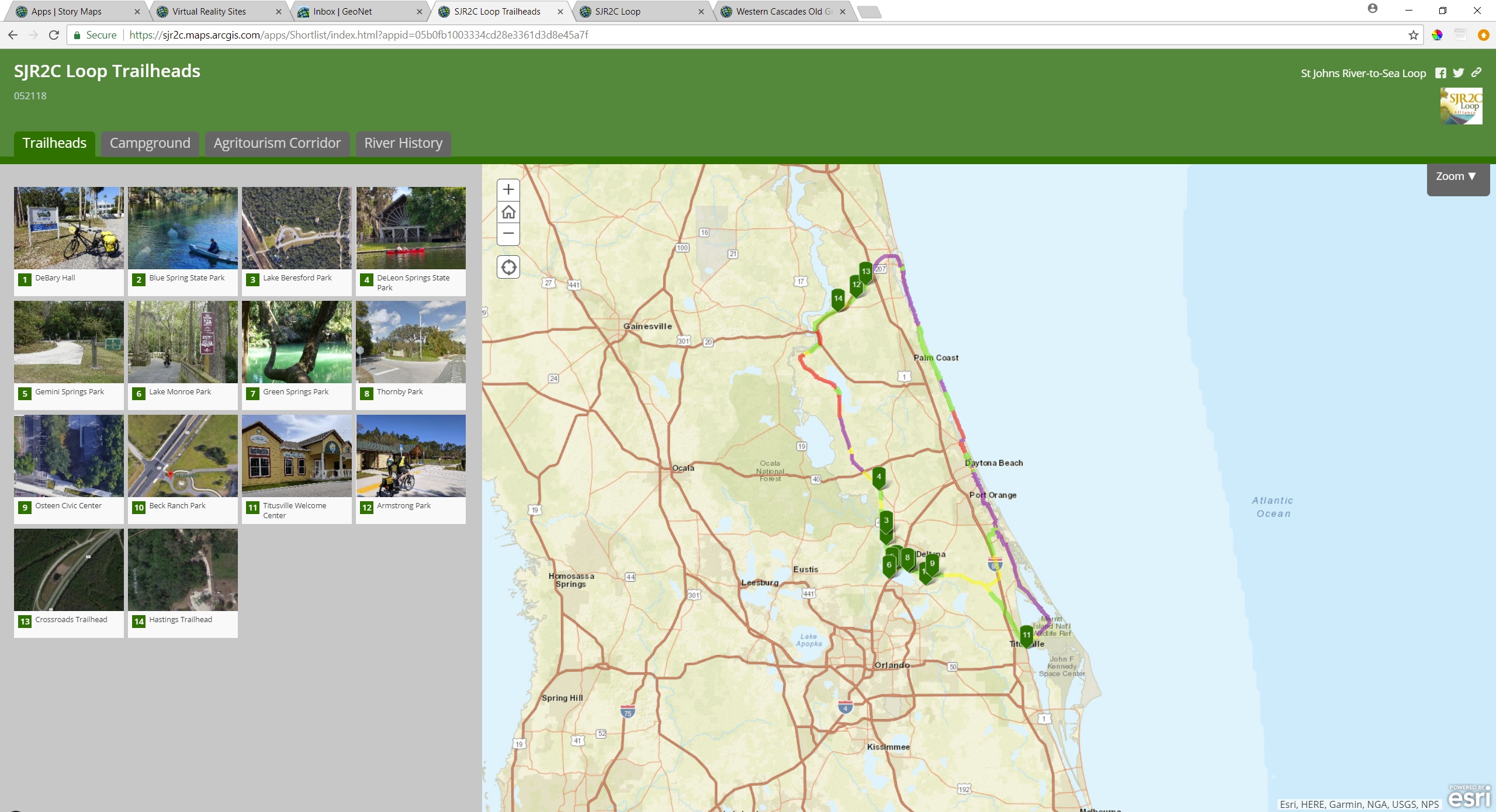This screenshot has height=812, width=1496.
Task: Open the St Johns River-to-Sea Loop link
Action: coord(1363,72)
